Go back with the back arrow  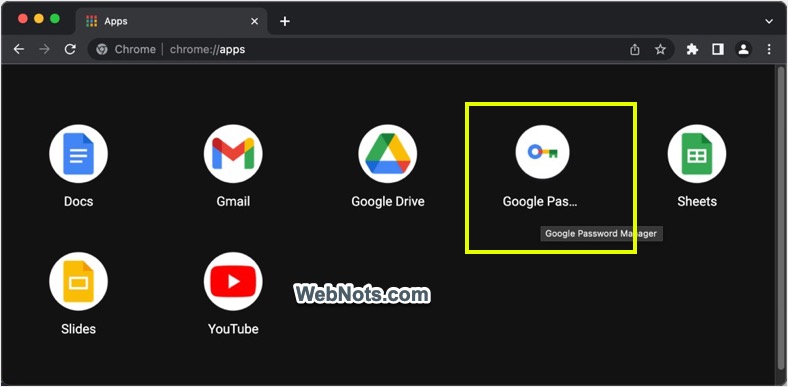pyautogui.click(x=19, y=49)
